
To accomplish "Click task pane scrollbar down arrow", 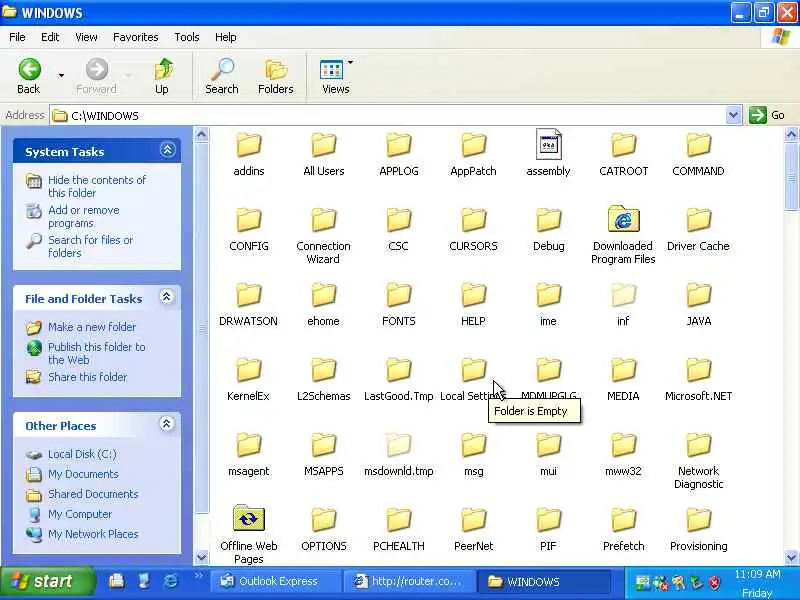I will point(202,557).
